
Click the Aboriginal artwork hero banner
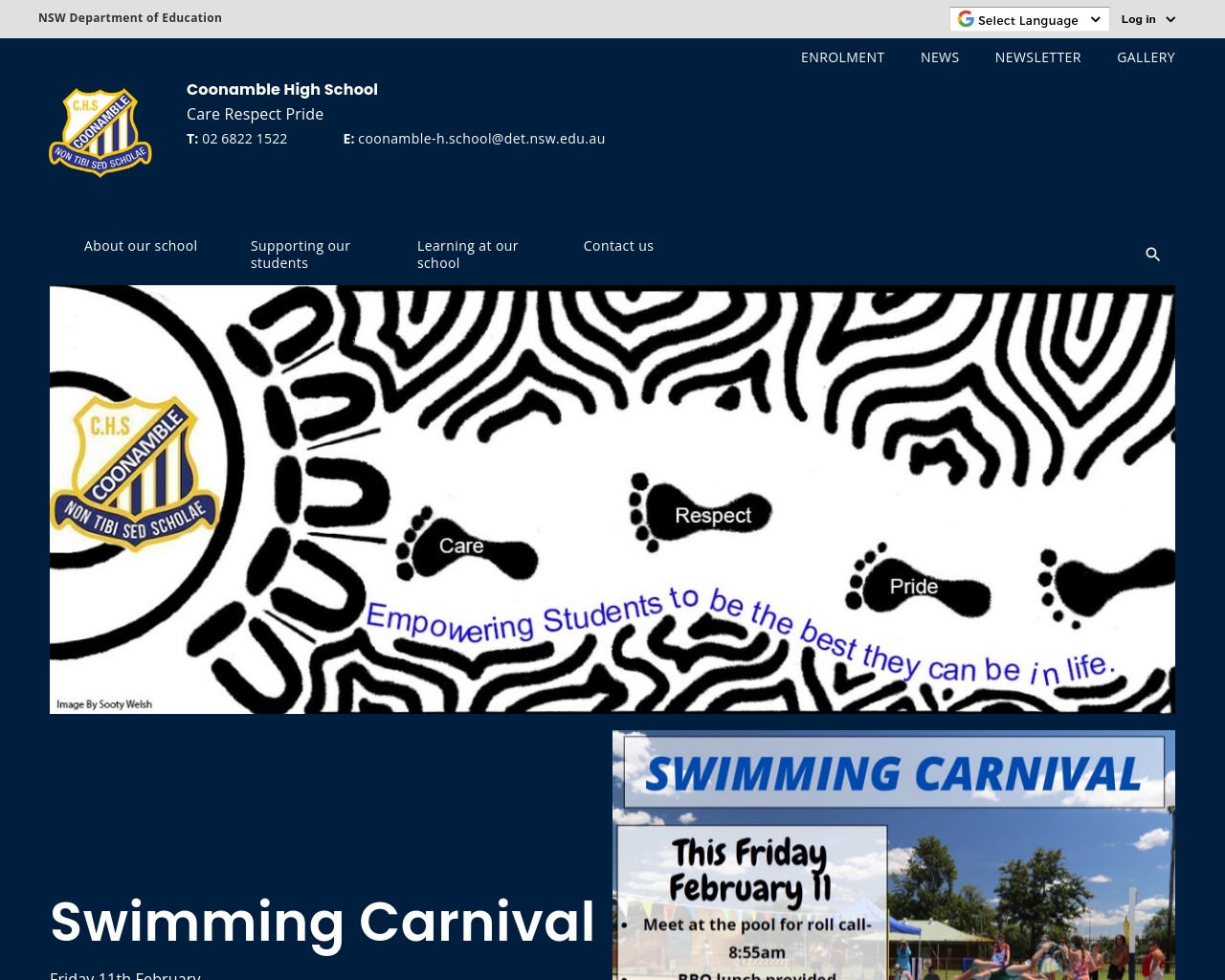click(x=612, y=499)
